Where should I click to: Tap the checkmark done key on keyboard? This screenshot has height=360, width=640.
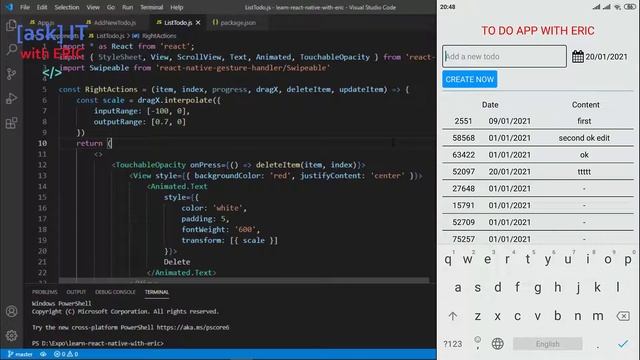pos(623,344)
